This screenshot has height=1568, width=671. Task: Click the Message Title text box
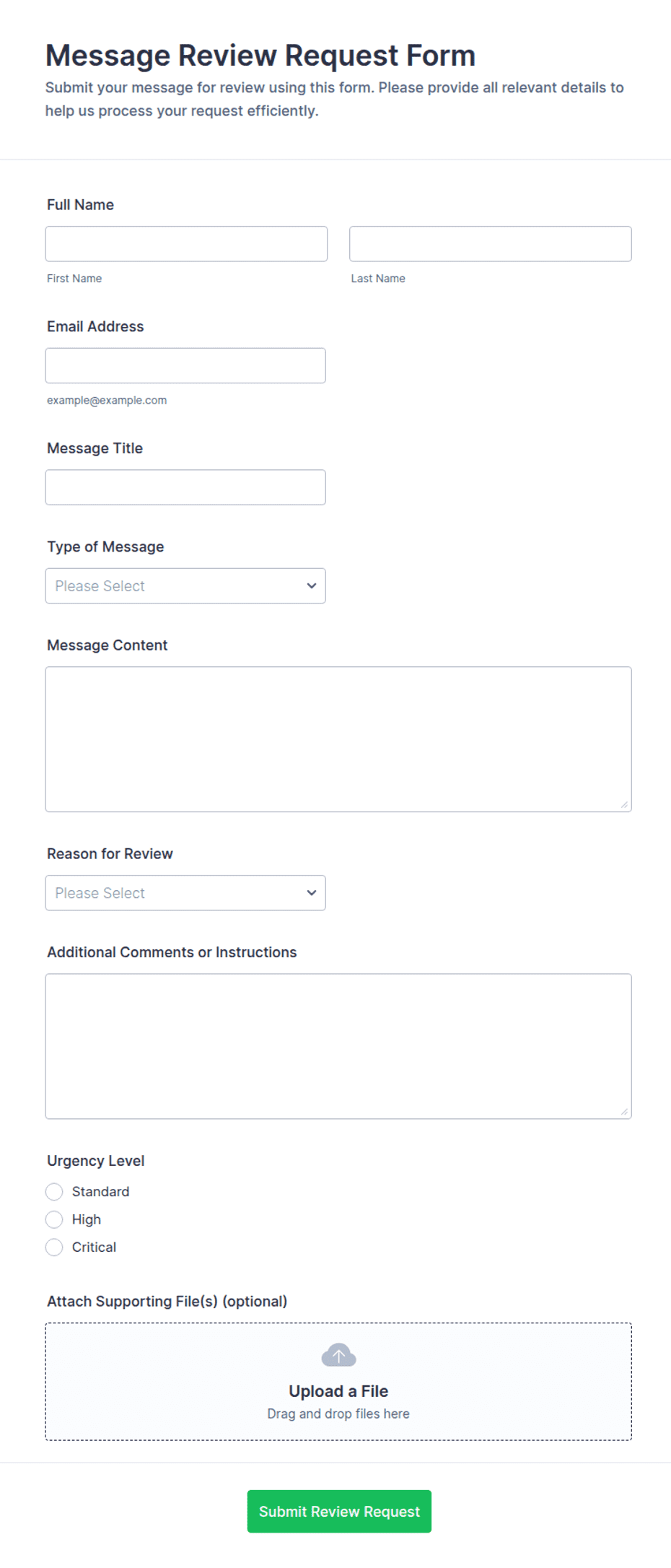(185, 487)
